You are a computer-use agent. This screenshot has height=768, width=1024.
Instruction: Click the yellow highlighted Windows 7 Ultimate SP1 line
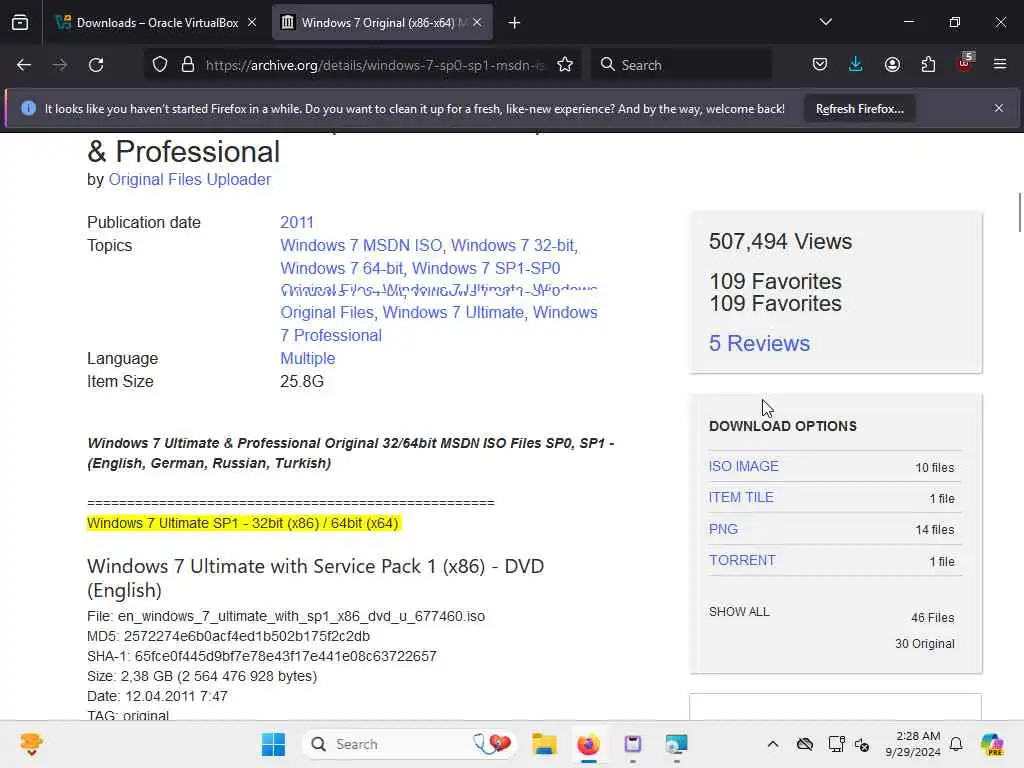tap(242, 524)
